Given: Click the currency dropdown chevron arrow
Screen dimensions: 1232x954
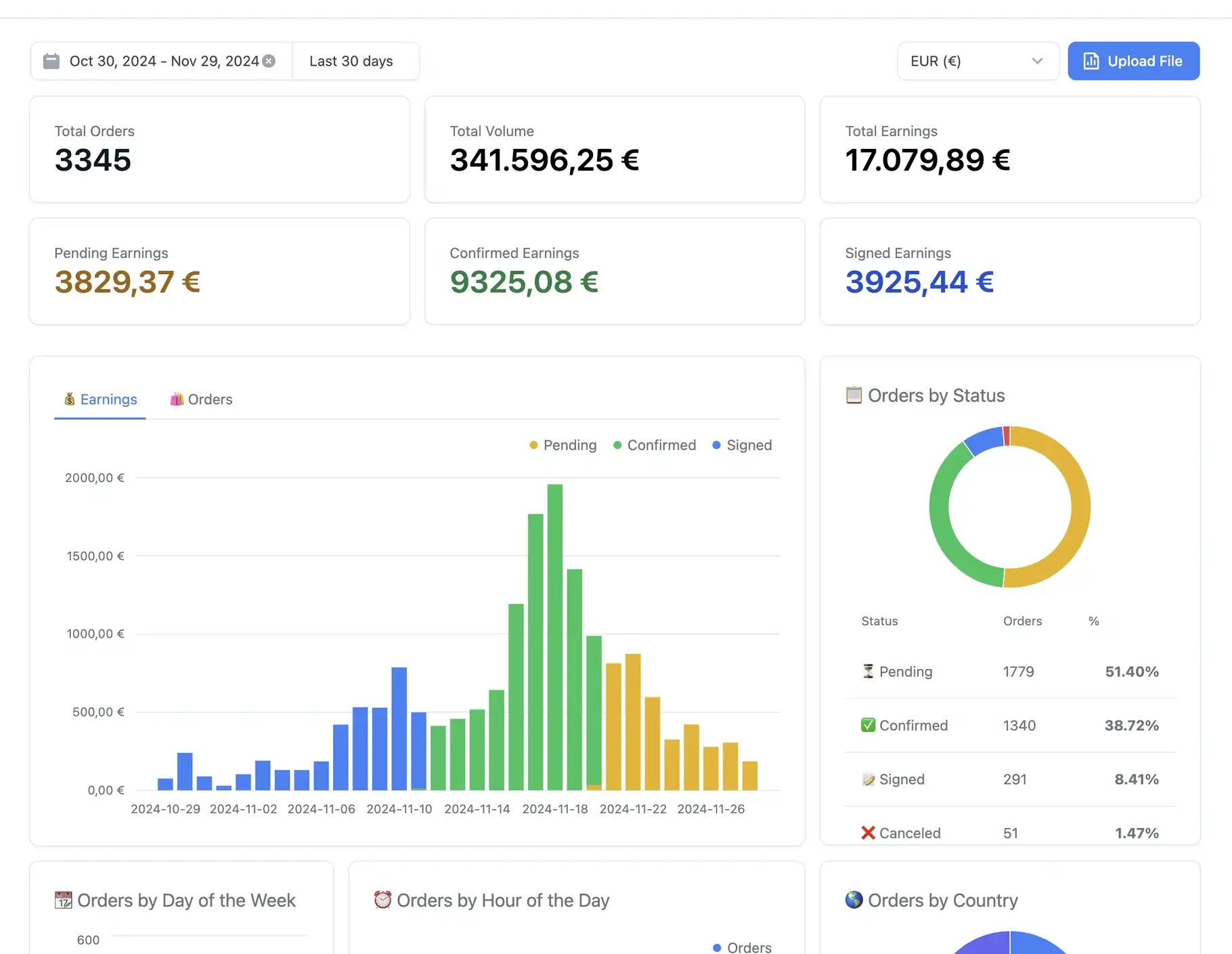Looking at the screenshot, I should [x=1037, y=61].
